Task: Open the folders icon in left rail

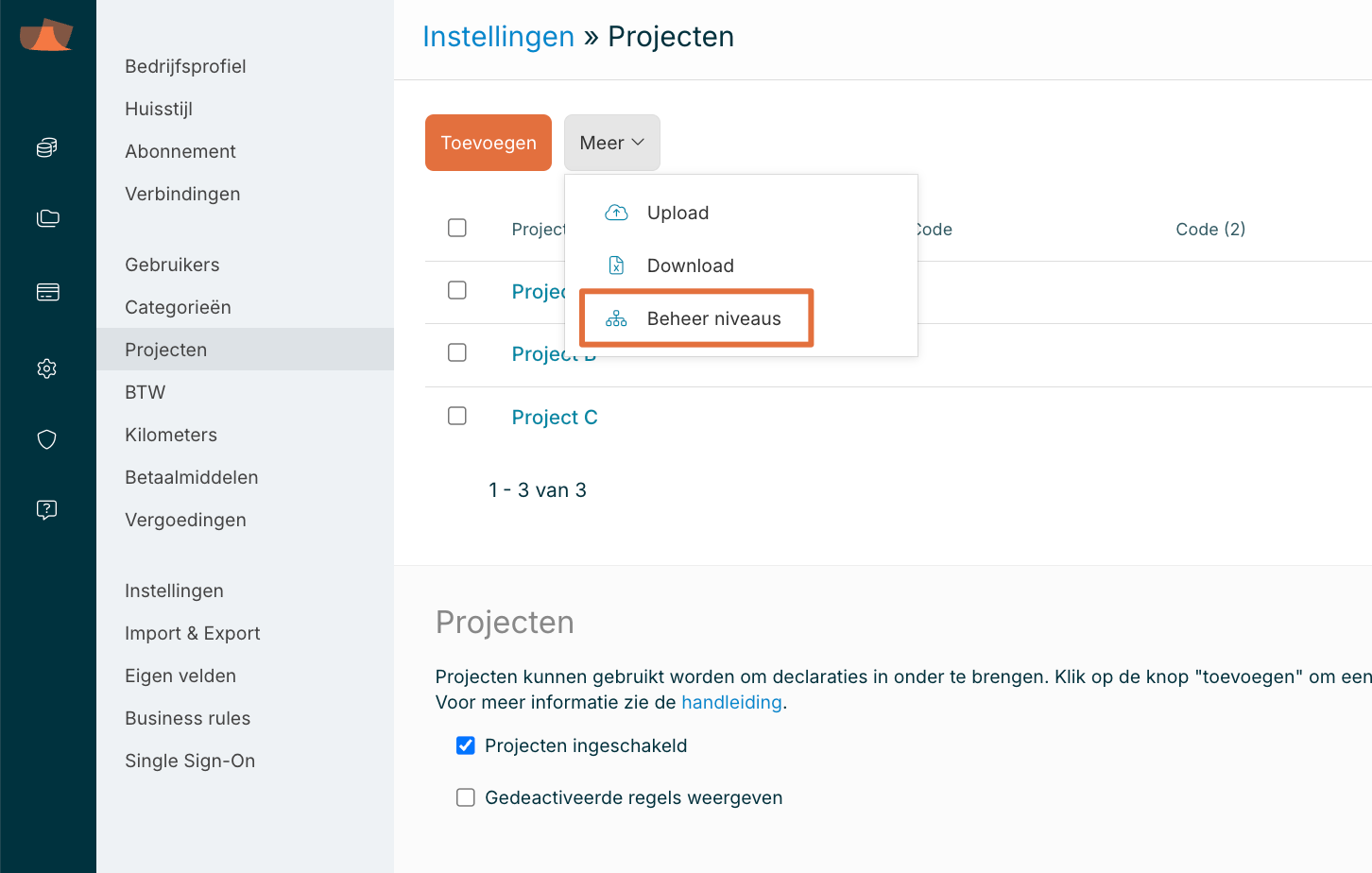Action: click(47, 218)
